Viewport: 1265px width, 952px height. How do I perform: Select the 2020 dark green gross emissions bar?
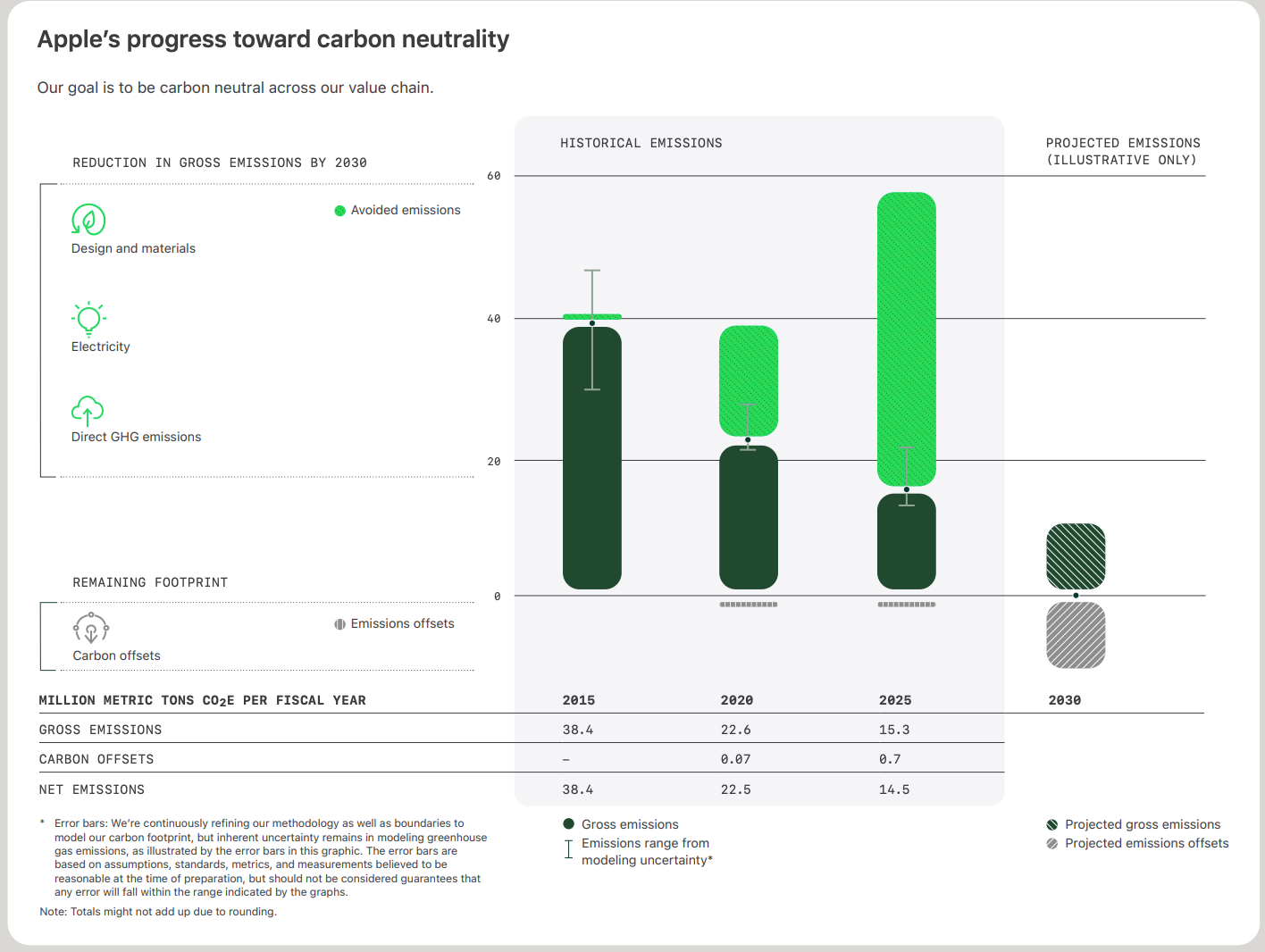(749, 517)
